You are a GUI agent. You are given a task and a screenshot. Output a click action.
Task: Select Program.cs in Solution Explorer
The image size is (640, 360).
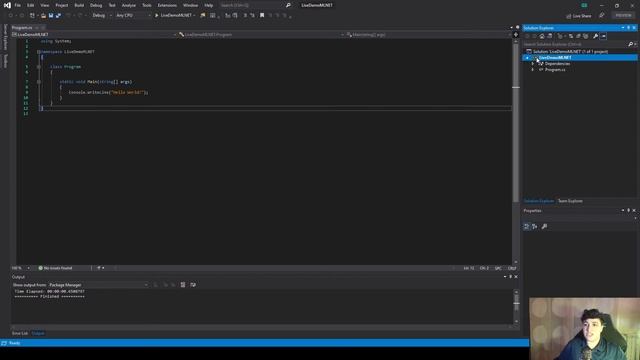pos(555,70)
